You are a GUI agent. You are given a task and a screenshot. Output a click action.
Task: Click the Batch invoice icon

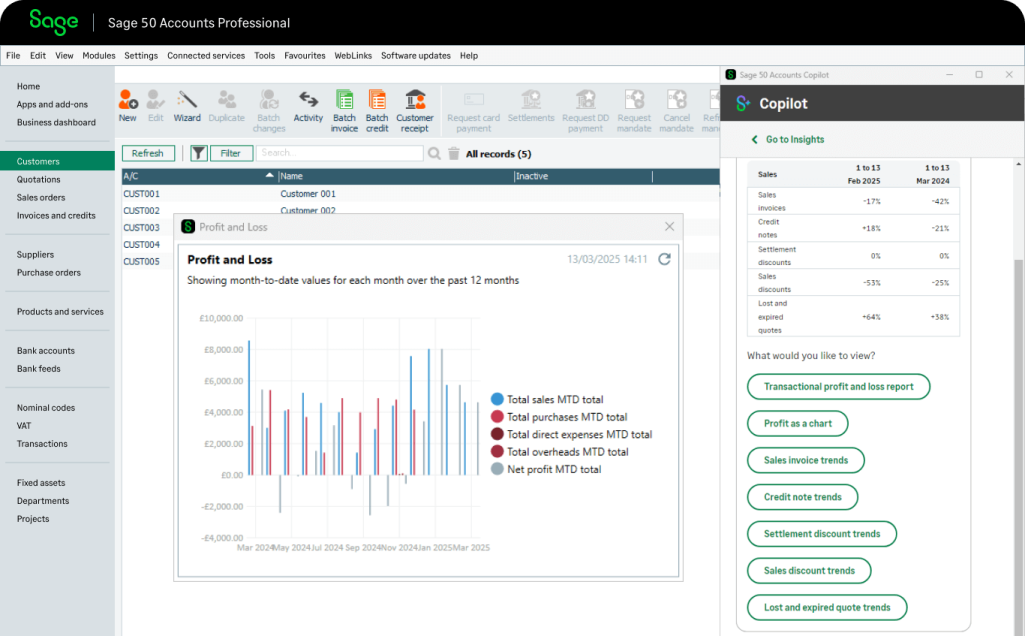point(344,109)
